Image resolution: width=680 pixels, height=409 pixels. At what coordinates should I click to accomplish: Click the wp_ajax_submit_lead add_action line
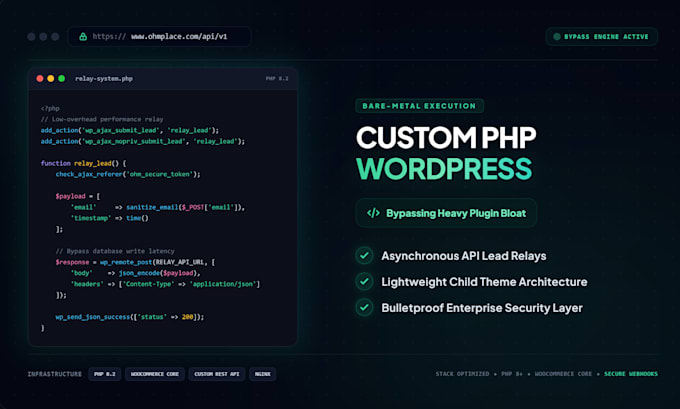pyautogui.click(x=130, y=130)
